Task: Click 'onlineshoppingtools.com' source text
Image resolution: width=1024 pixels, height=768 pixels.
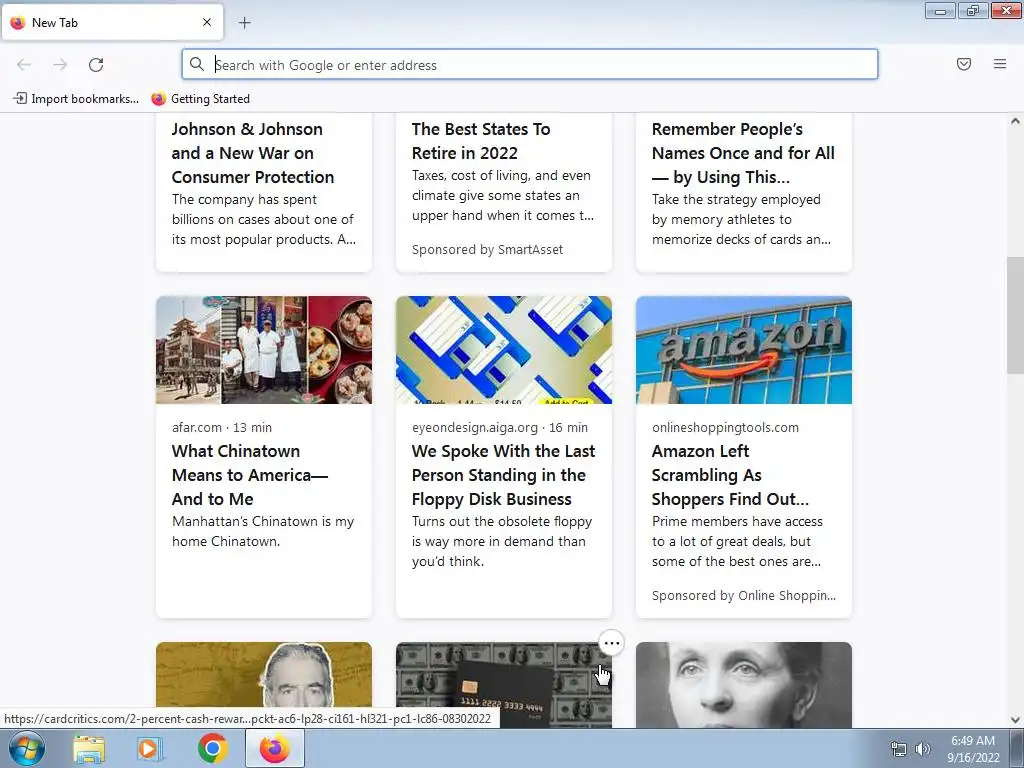Action: point(725,428)
